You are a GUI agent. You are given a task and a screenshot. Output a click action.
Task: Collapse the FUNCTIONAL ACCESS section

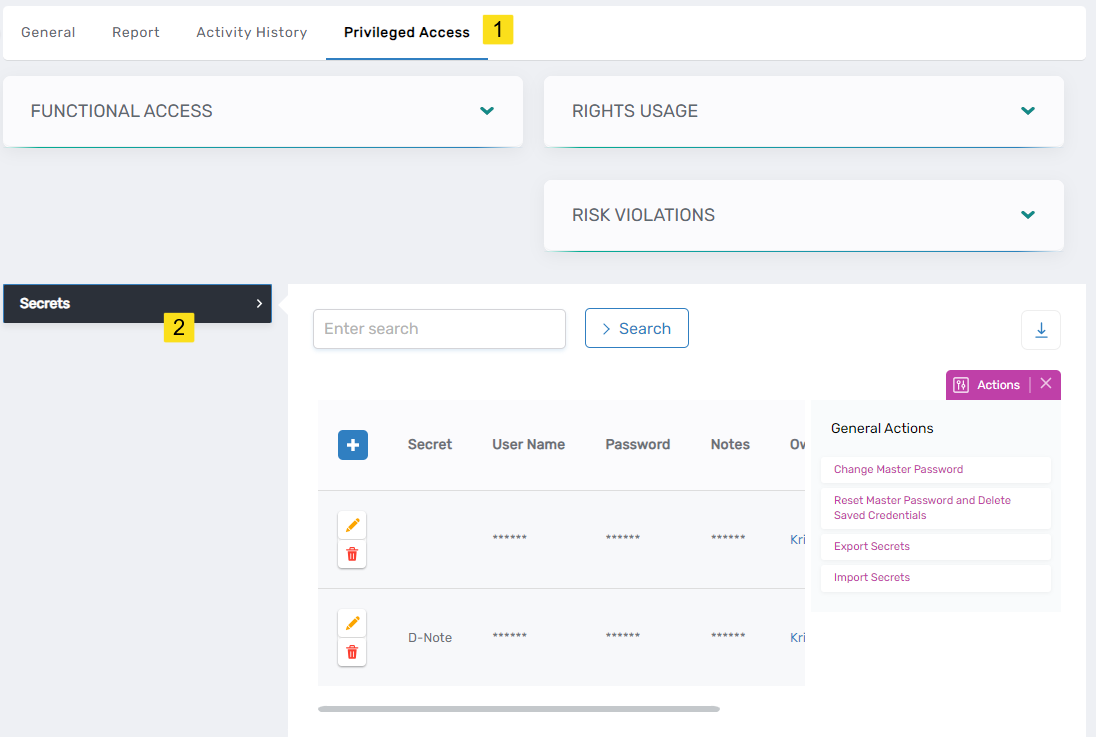pos(487,111)
